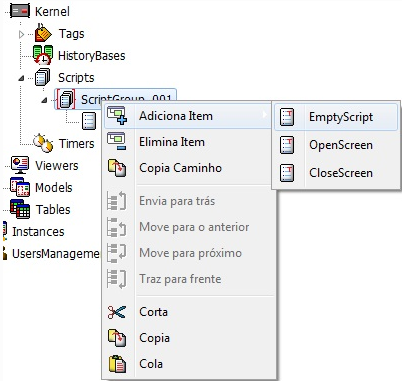
Task: Select the Tags tree item
Action: pyautogui.click(x=72, y=34)
